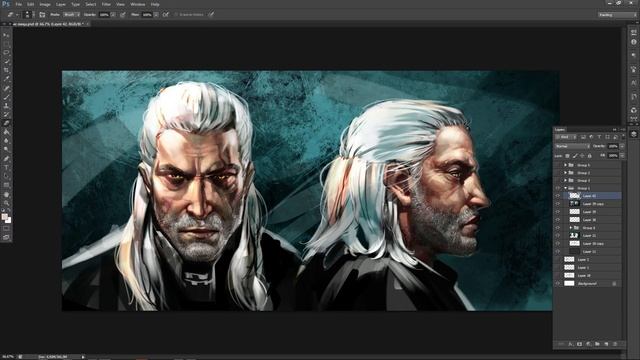Select the Rectangle shape tool
Image resolution: width=640 pixels, height=360 pixels.
6,185
